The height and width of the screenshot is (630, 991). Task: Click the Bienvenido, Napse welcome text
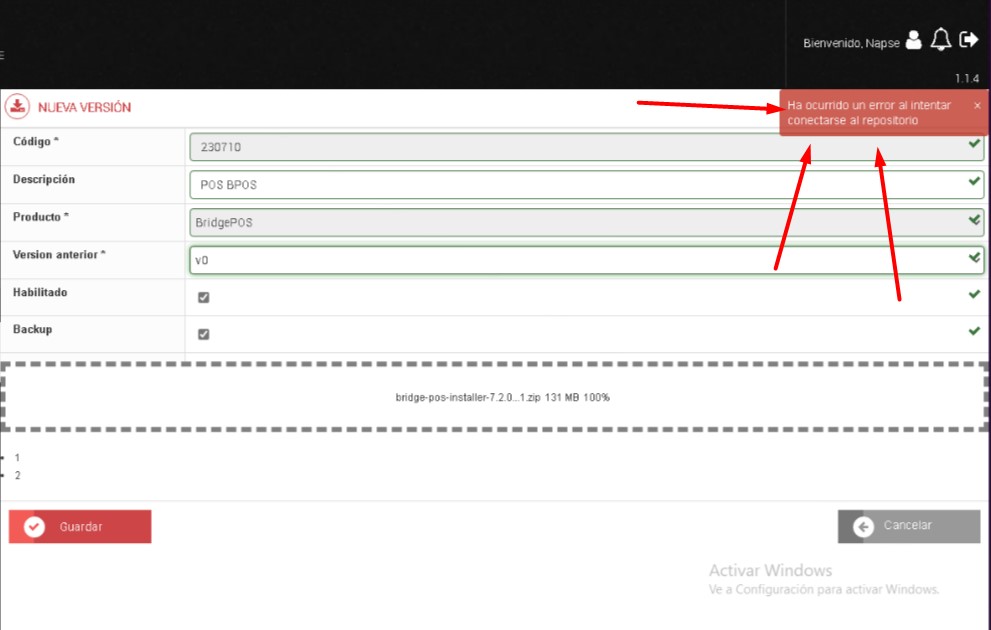click(x=850, y=43)
